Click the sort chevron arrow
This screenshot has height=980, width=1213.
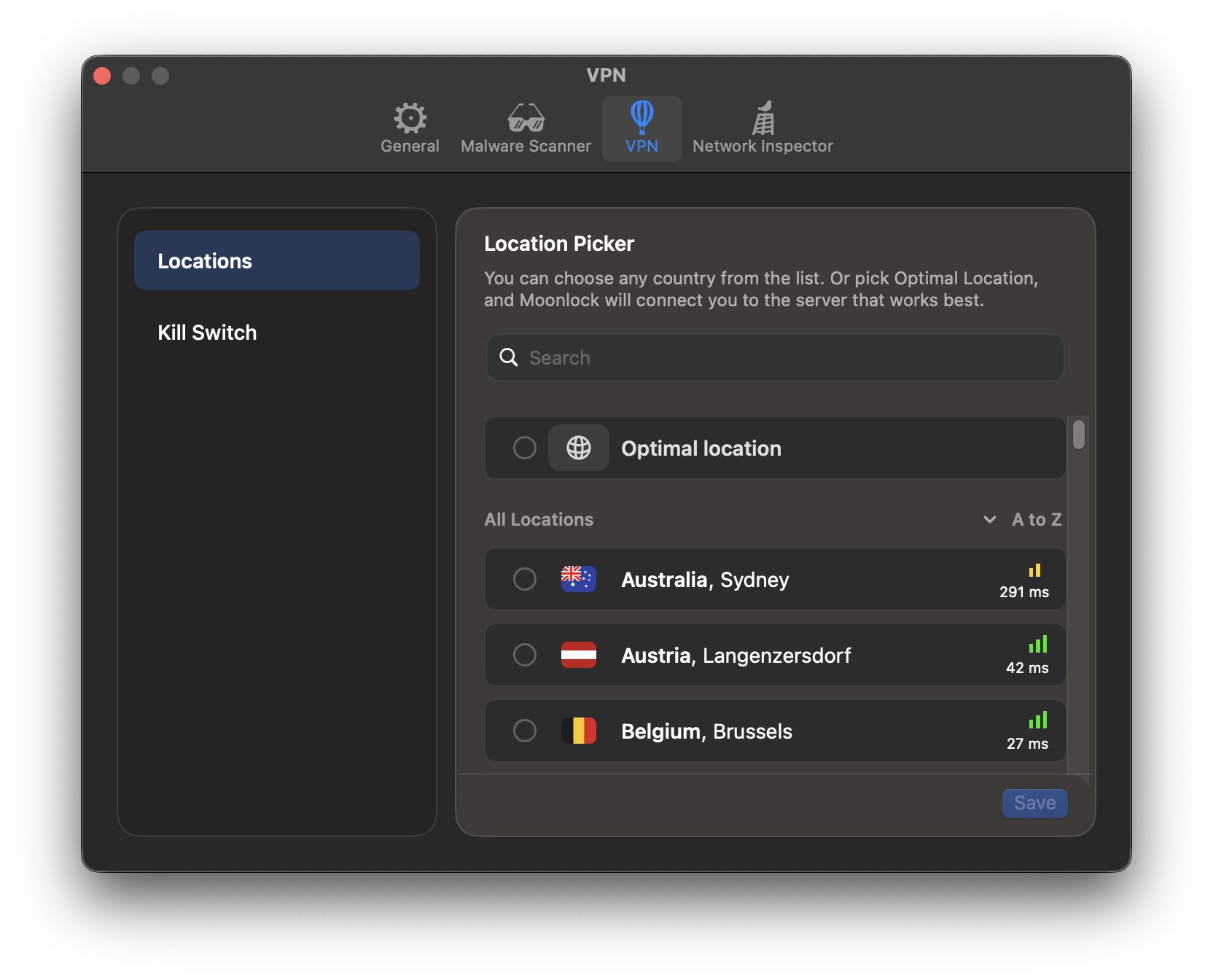tap(990, 520)
